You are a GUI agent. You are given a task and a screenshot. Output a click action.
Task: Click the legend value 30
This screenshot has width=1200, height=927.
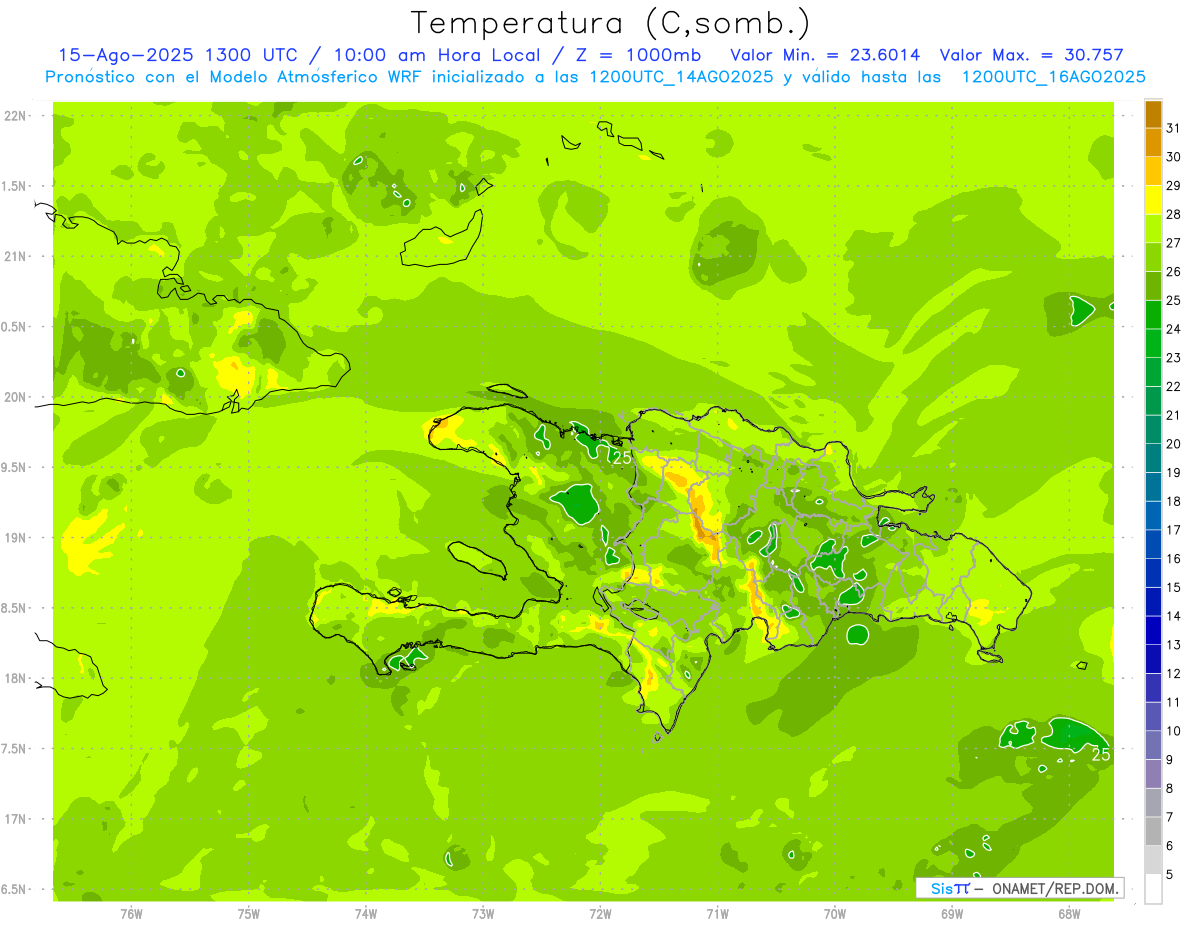(1174, 157)
